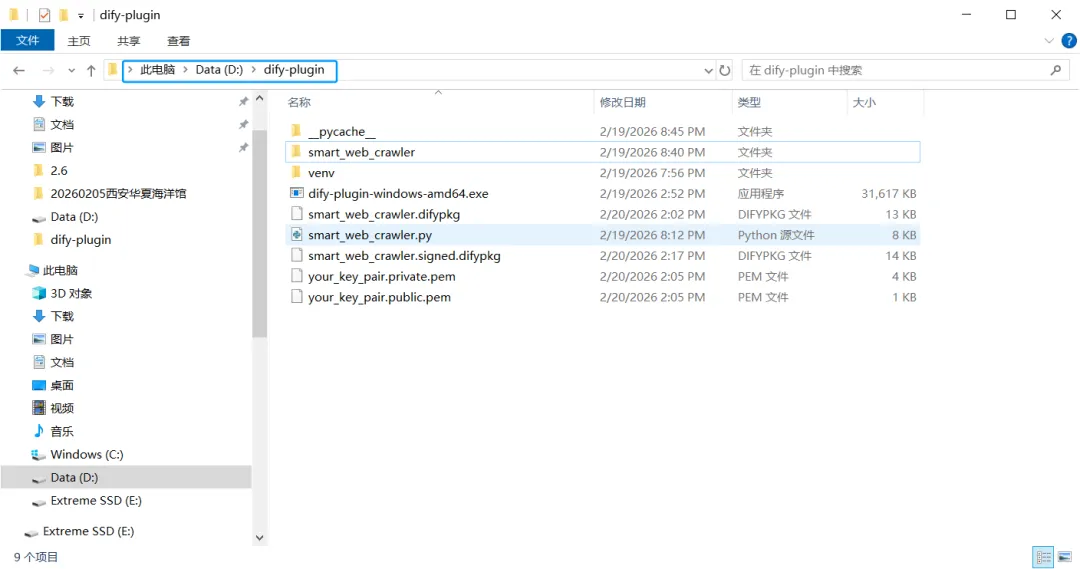The width and height of the screenshot is (1080, 569).
Task: Expand the address bar history dropdown
Action: [708, 70]
